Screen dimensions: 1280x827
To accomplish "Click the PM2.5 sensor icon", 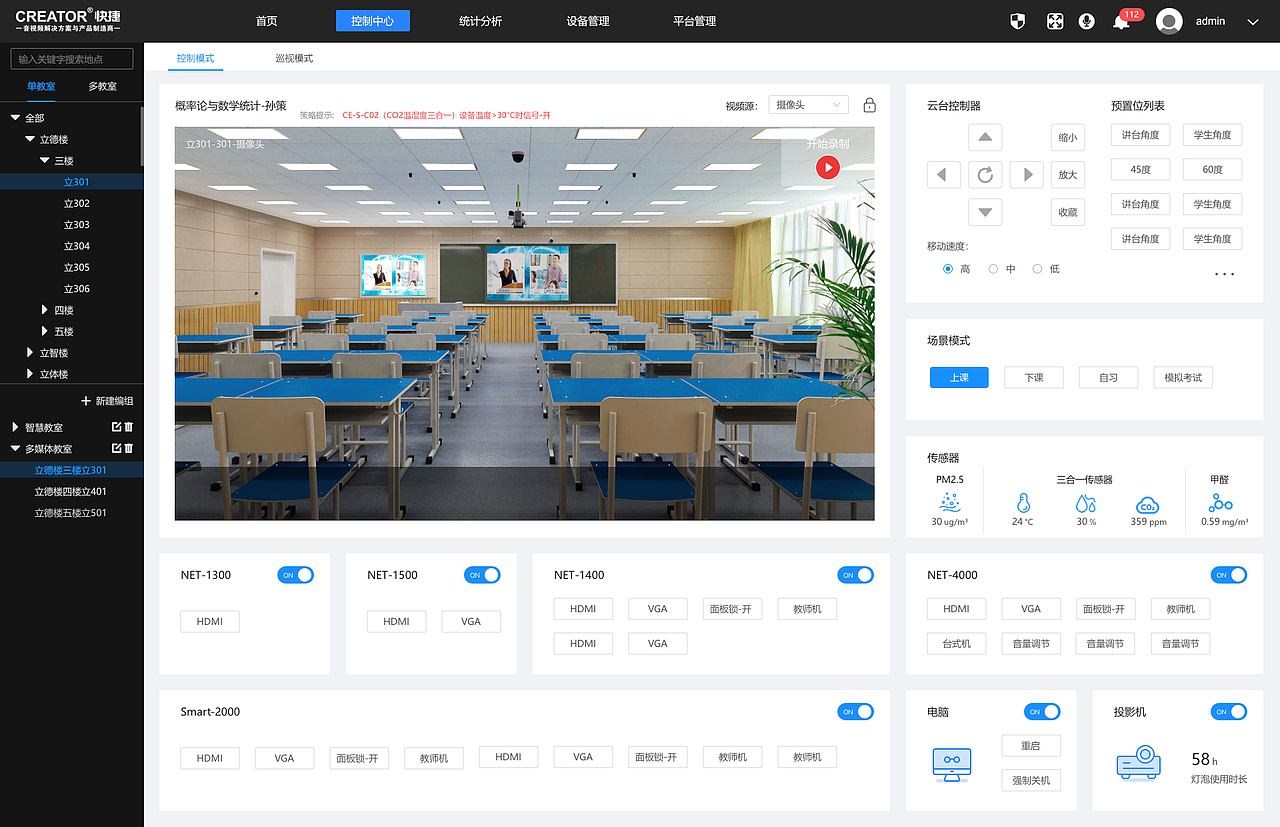I will click(949, 502).
